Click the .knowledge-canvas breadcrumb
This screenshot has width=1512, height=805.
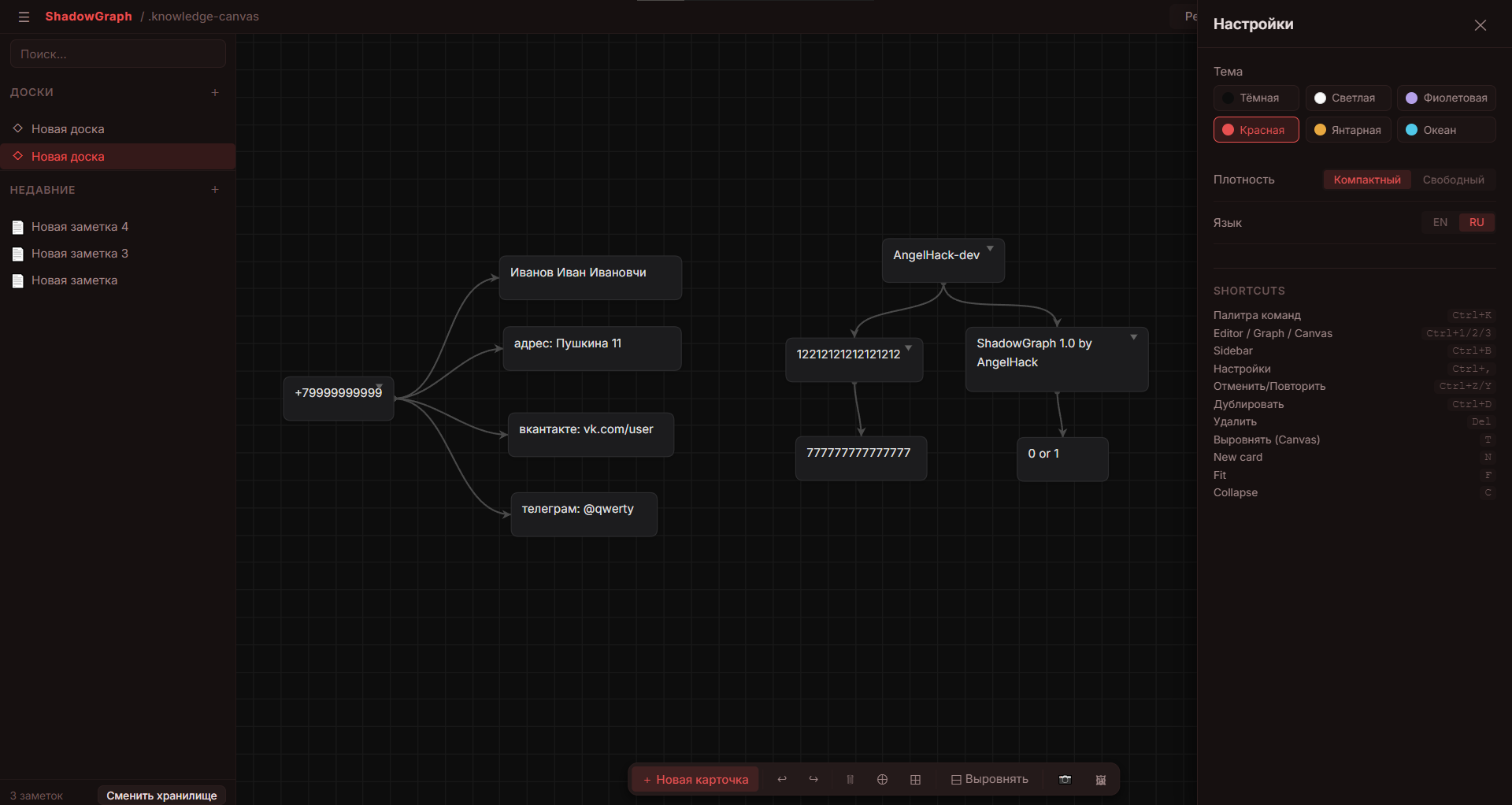click(x=203, y=17)
